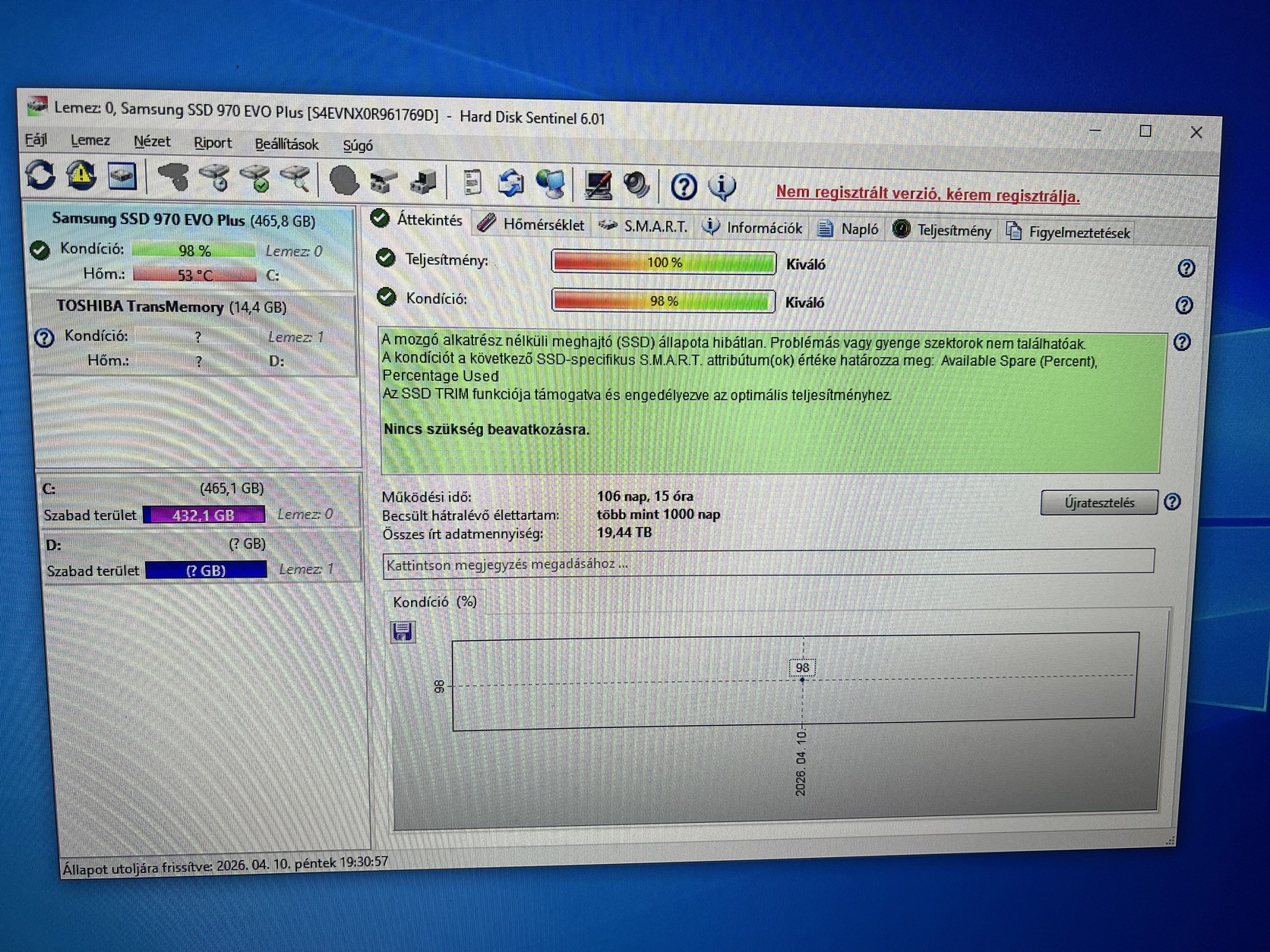Minimize the Hard Disk Sentinel window
Image resolution: width=1270 pixels, height=952 pixels.
pos(1095,130)
